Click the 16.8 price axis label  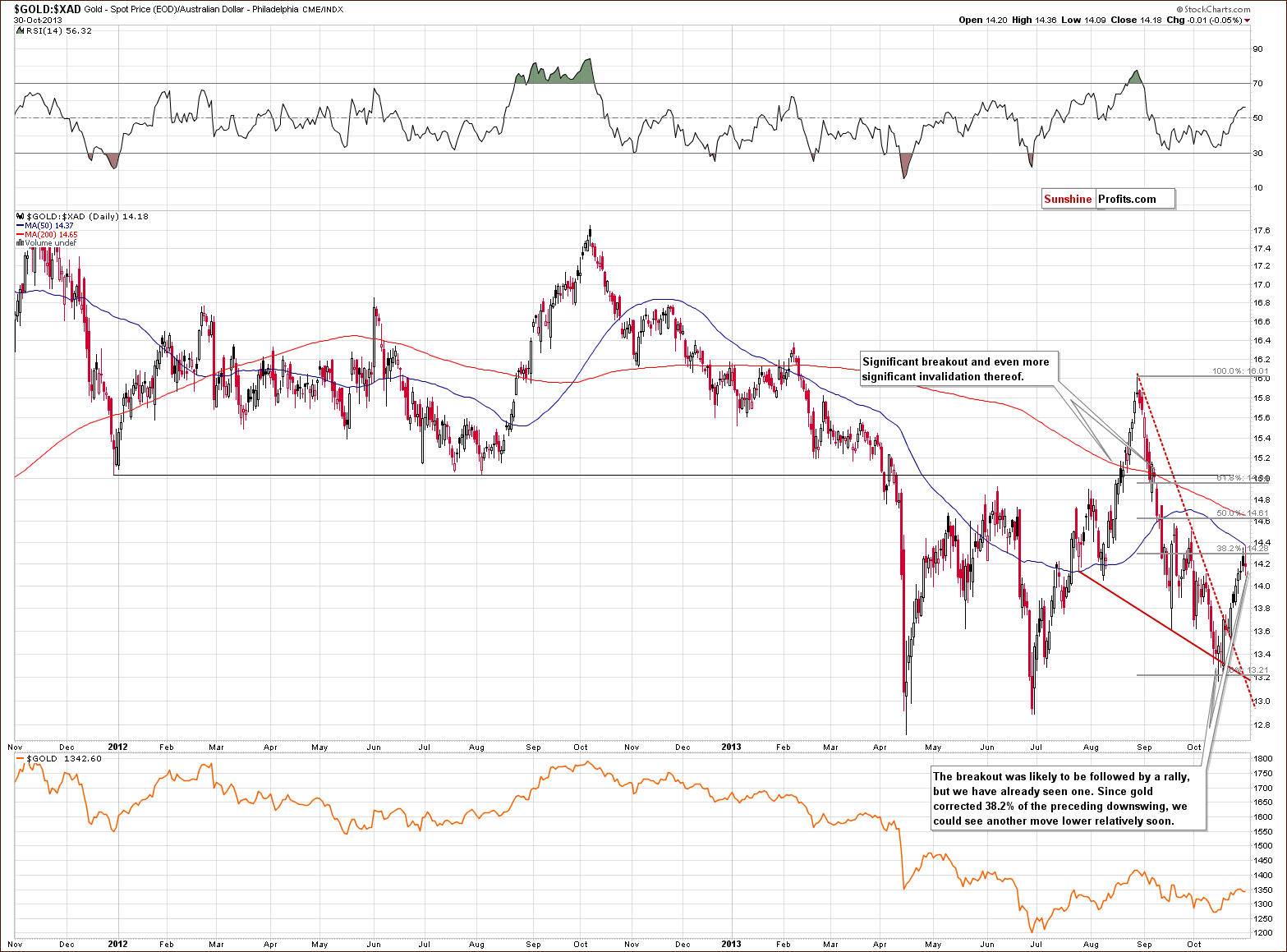(x=1263, y=303)
